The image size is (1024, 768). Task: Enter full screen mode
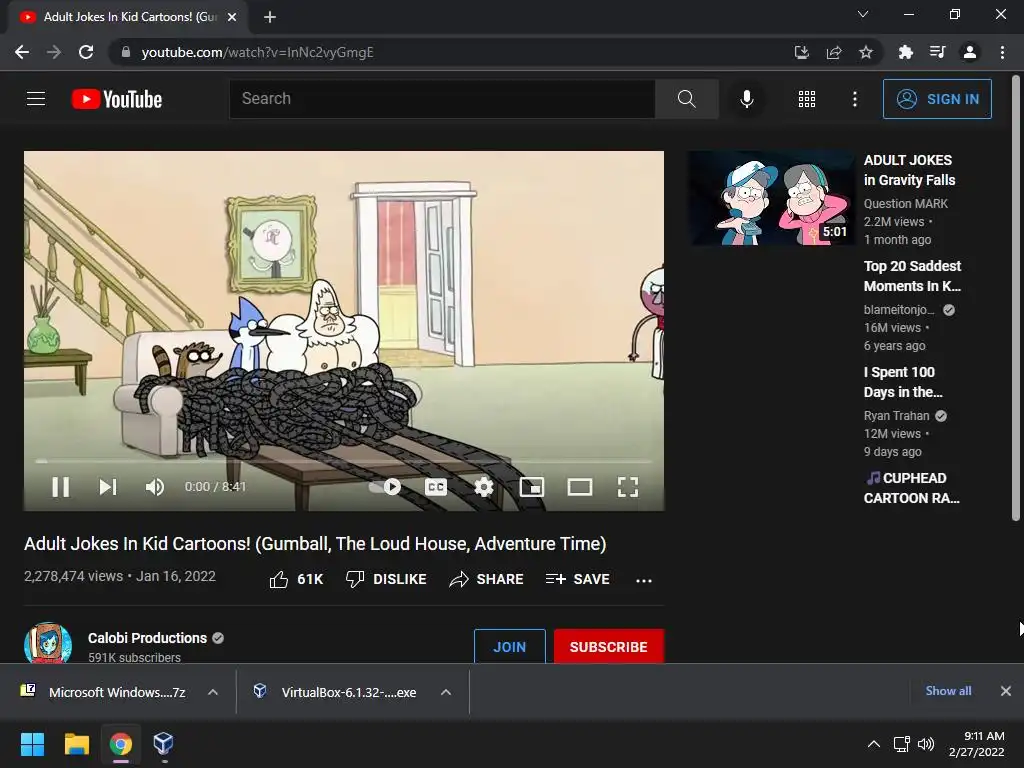click(628, 487)
